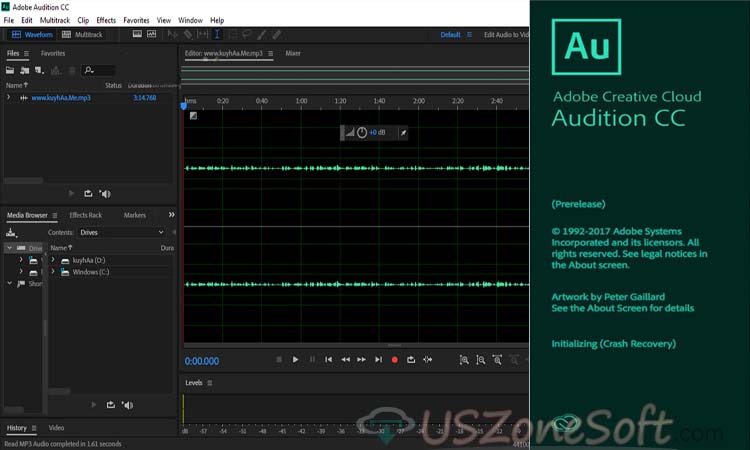
Task: Click HUD volume knob showing +0 dB
Action: pos(362,132)
